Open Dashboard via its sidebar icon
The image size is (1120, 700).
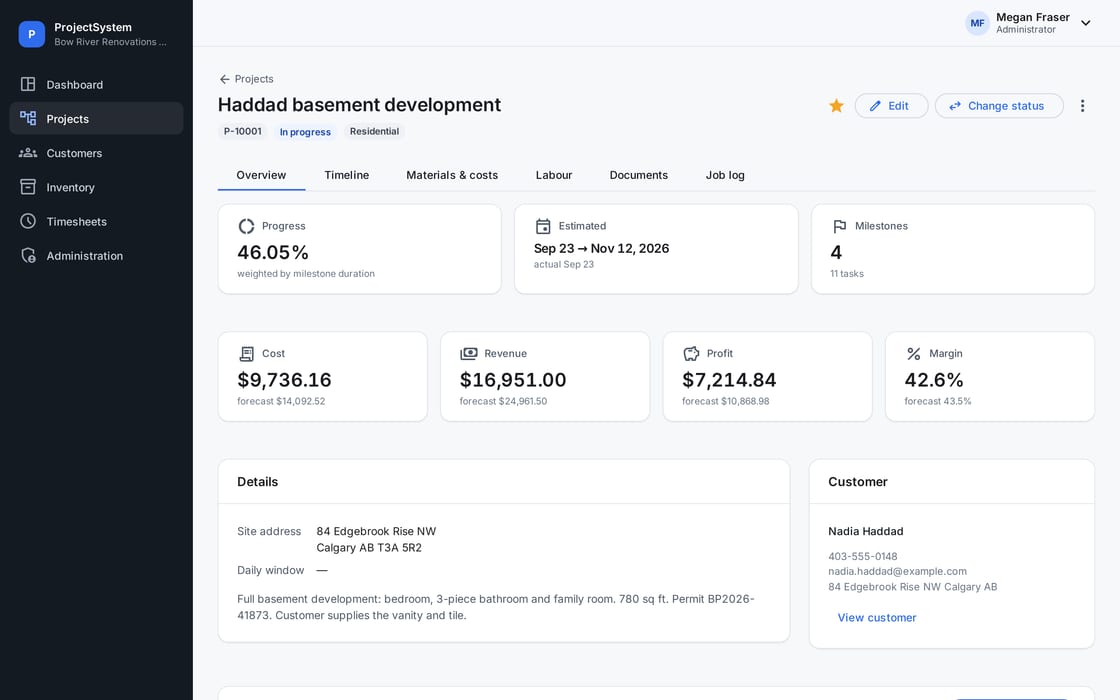(x=28, y=84)
